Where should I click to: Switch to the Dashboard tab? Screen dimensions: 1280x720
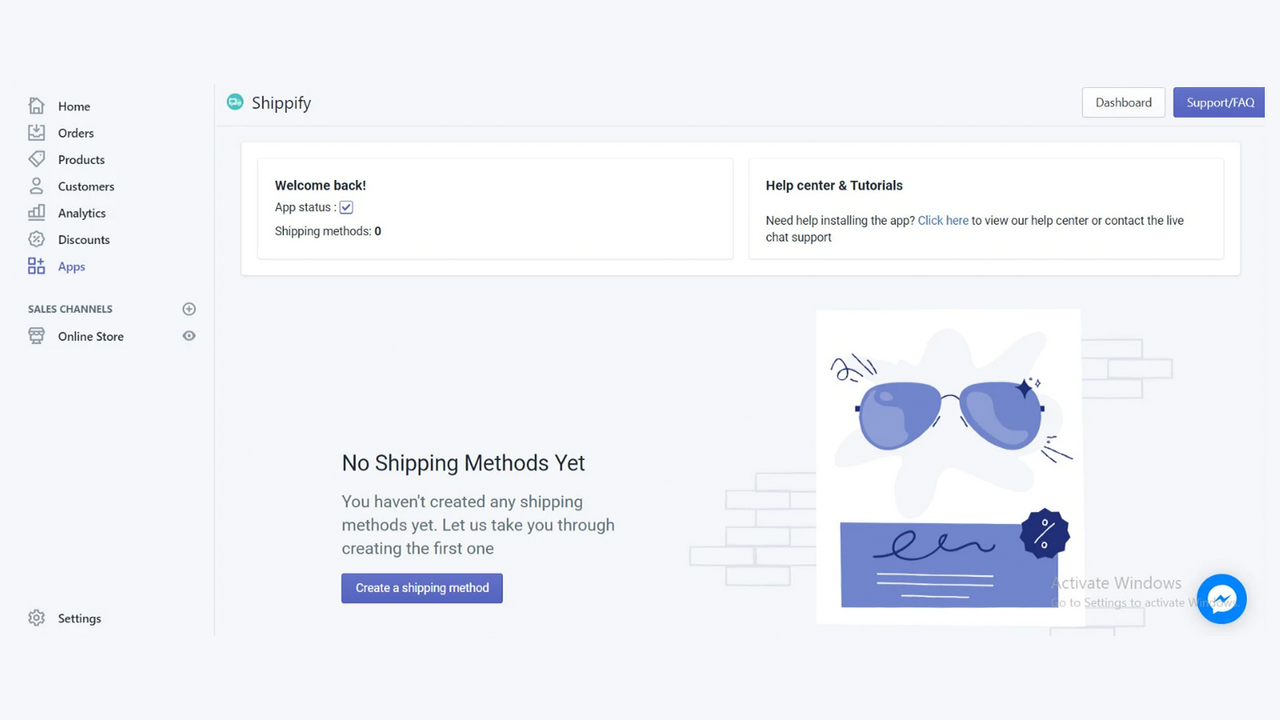click(1123, 102)
